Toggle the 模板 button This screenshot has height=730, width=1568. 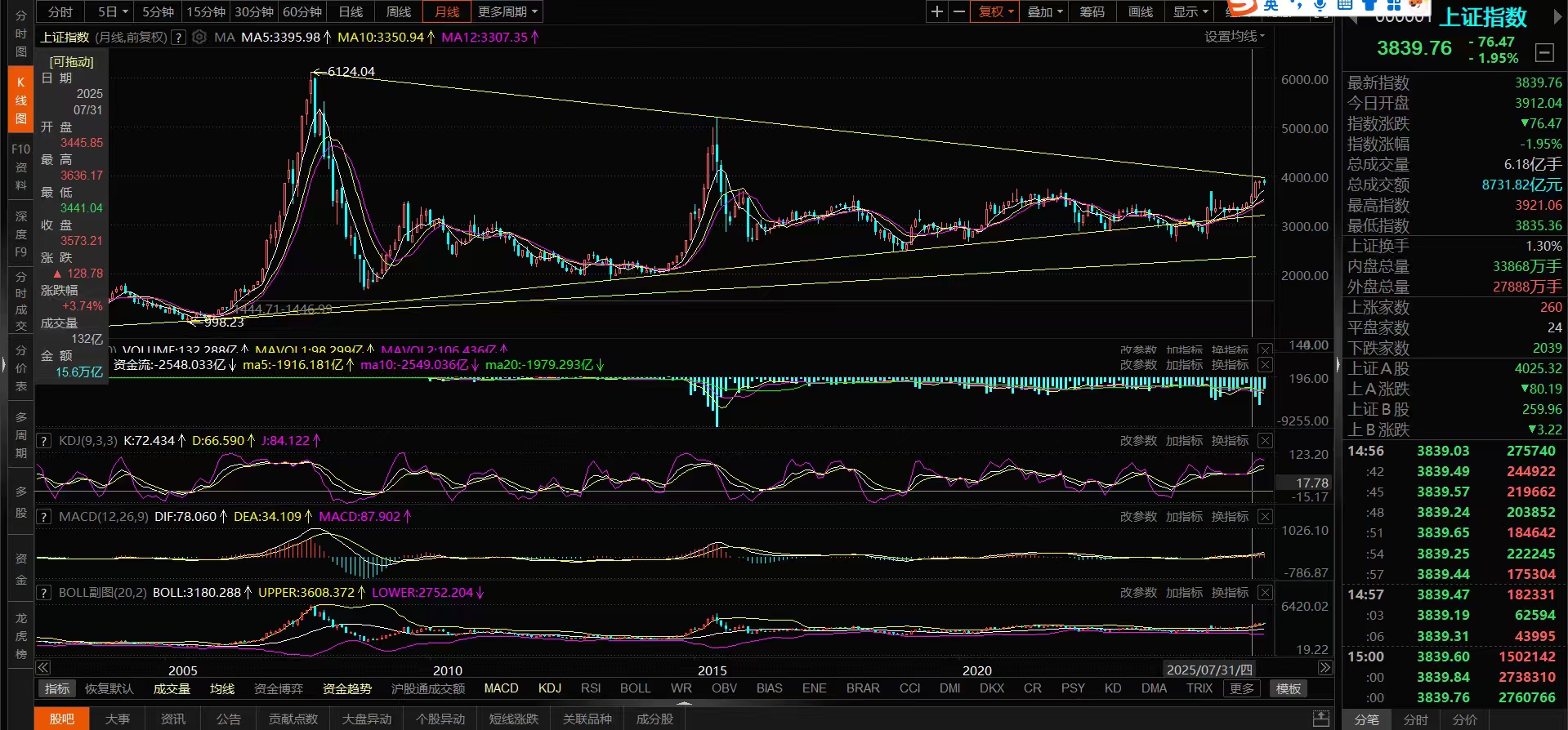tap(1289, 688)
